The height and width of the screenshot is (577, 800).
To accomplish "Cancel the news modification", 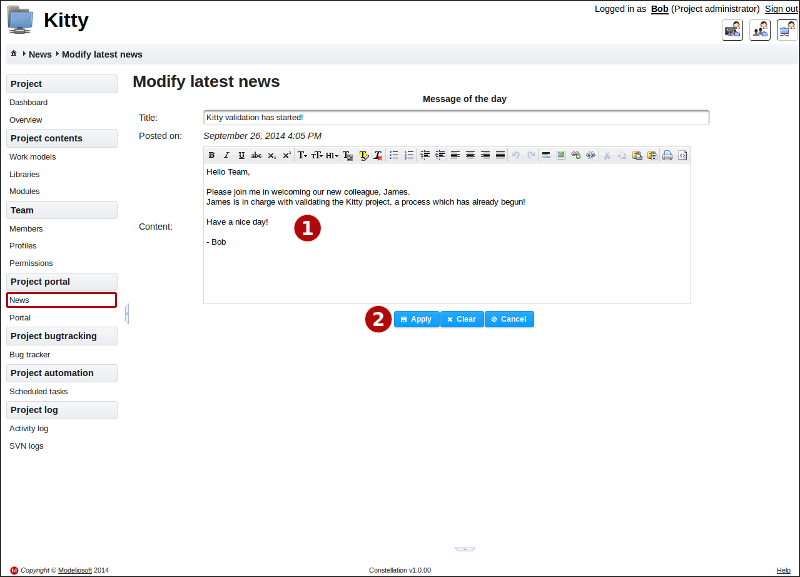I will [509, 319].
